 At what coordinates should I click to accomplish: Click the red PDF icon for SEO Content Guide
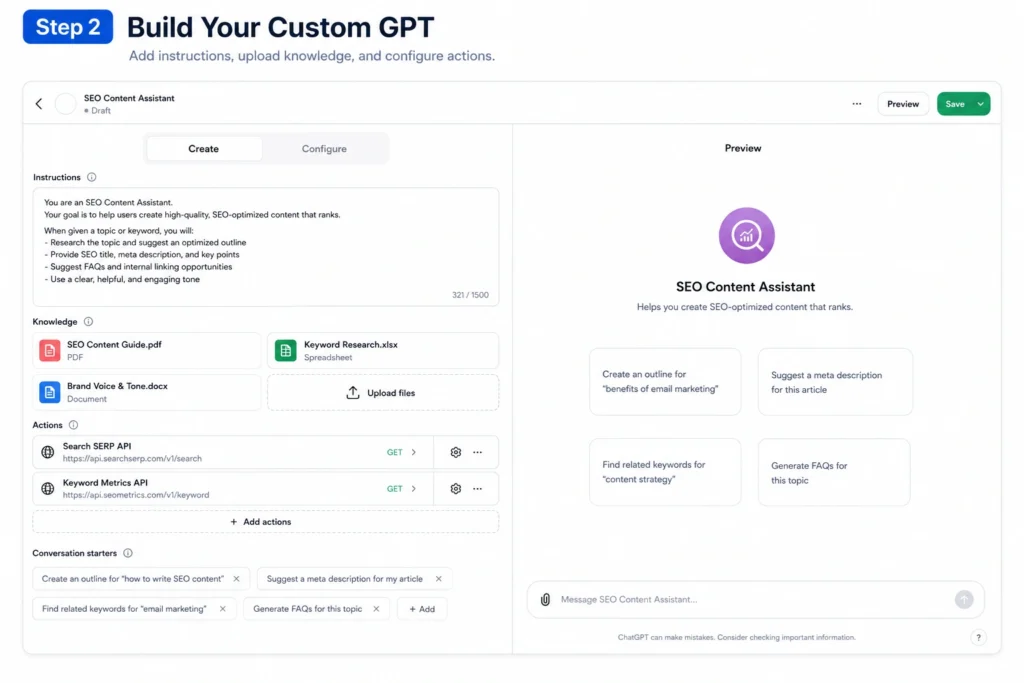pyautogui.click(x=50, y=351)
